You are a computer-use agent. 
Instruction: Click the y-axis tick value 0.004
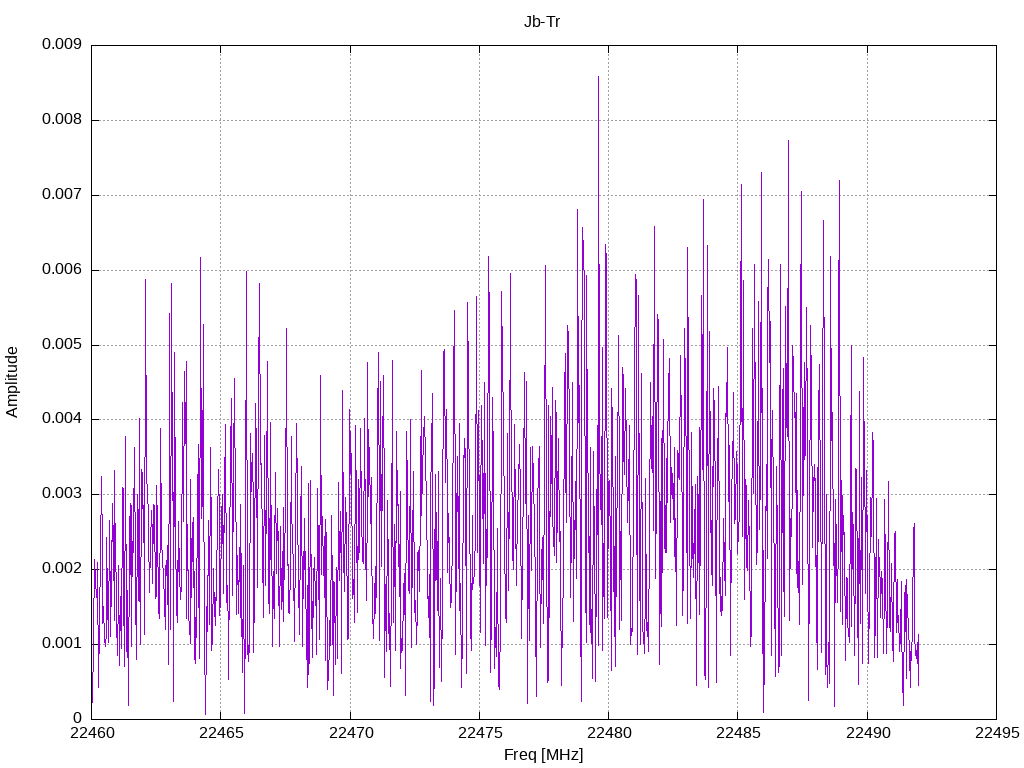62,419
